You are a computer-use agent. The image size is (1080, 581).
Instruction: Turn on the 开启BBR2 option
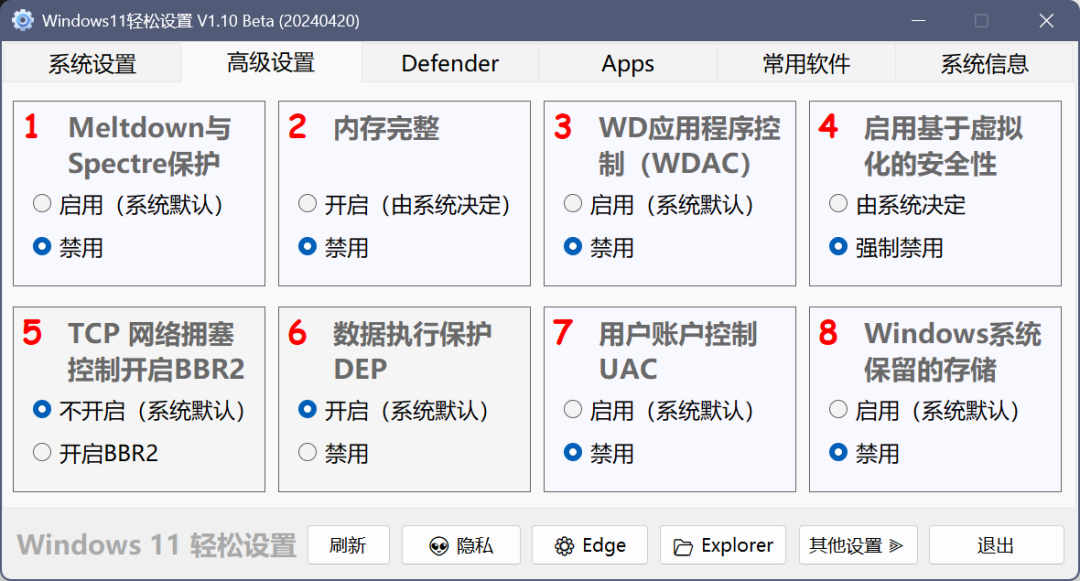(42, 453)
